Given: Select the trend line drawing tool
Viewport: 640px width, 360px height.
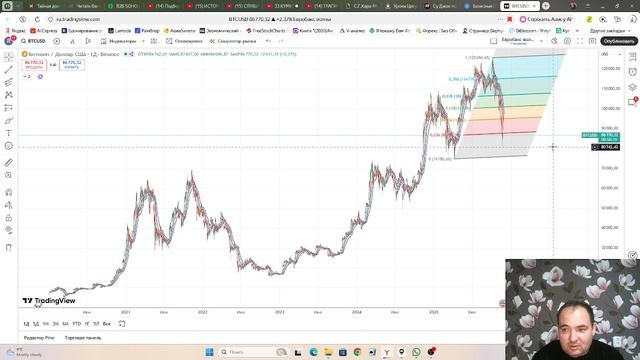Looking at the screenshot, I should [9, 70].
